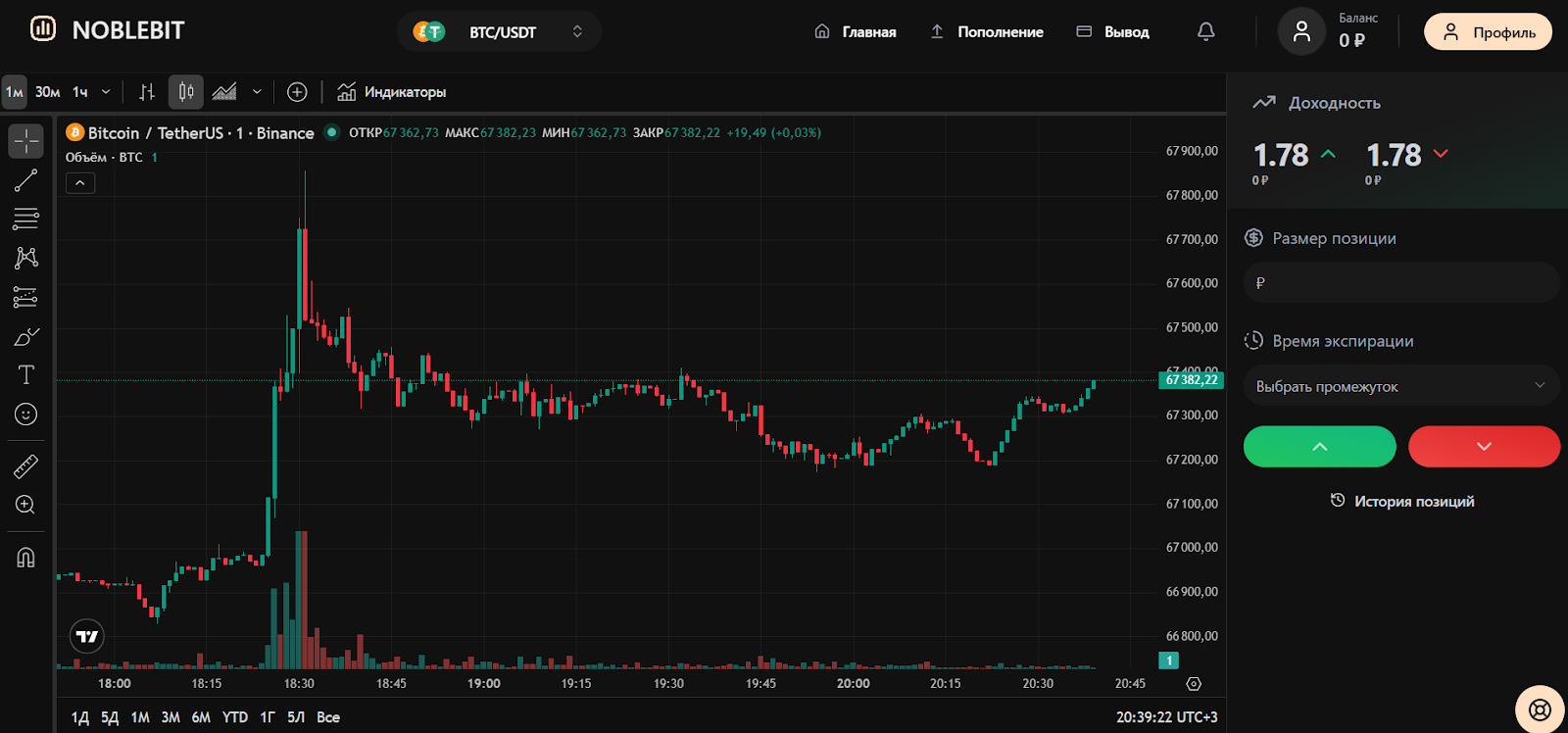Open the Вывод menu item
This screenshot has width=1568, height=733.
point(1113,32)
